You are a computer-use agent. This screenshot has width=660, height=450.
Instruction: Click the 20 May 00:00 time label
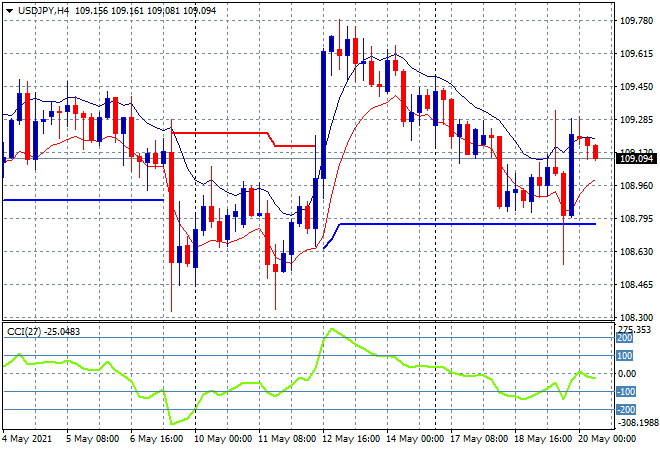[607, 439]
